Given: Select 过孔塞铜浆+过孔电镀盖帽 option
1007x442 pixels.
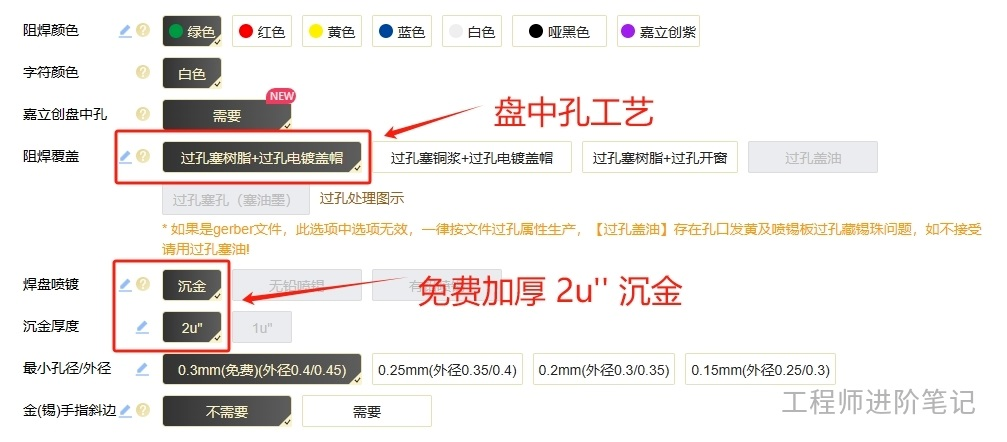Looking at the screenshot, I should tap(471, 157).
